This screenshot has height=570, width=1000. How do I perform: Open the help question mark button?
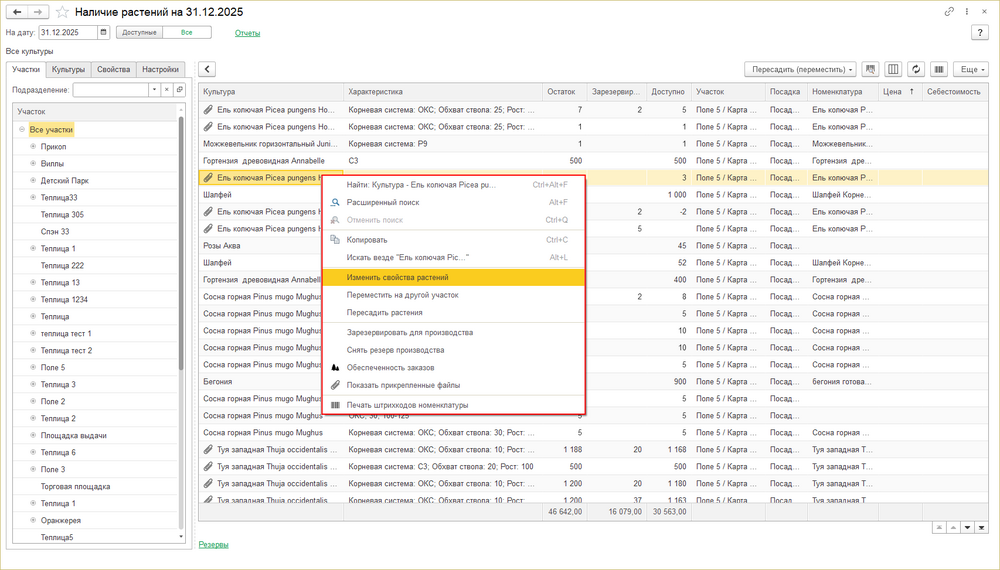point(980,33)
